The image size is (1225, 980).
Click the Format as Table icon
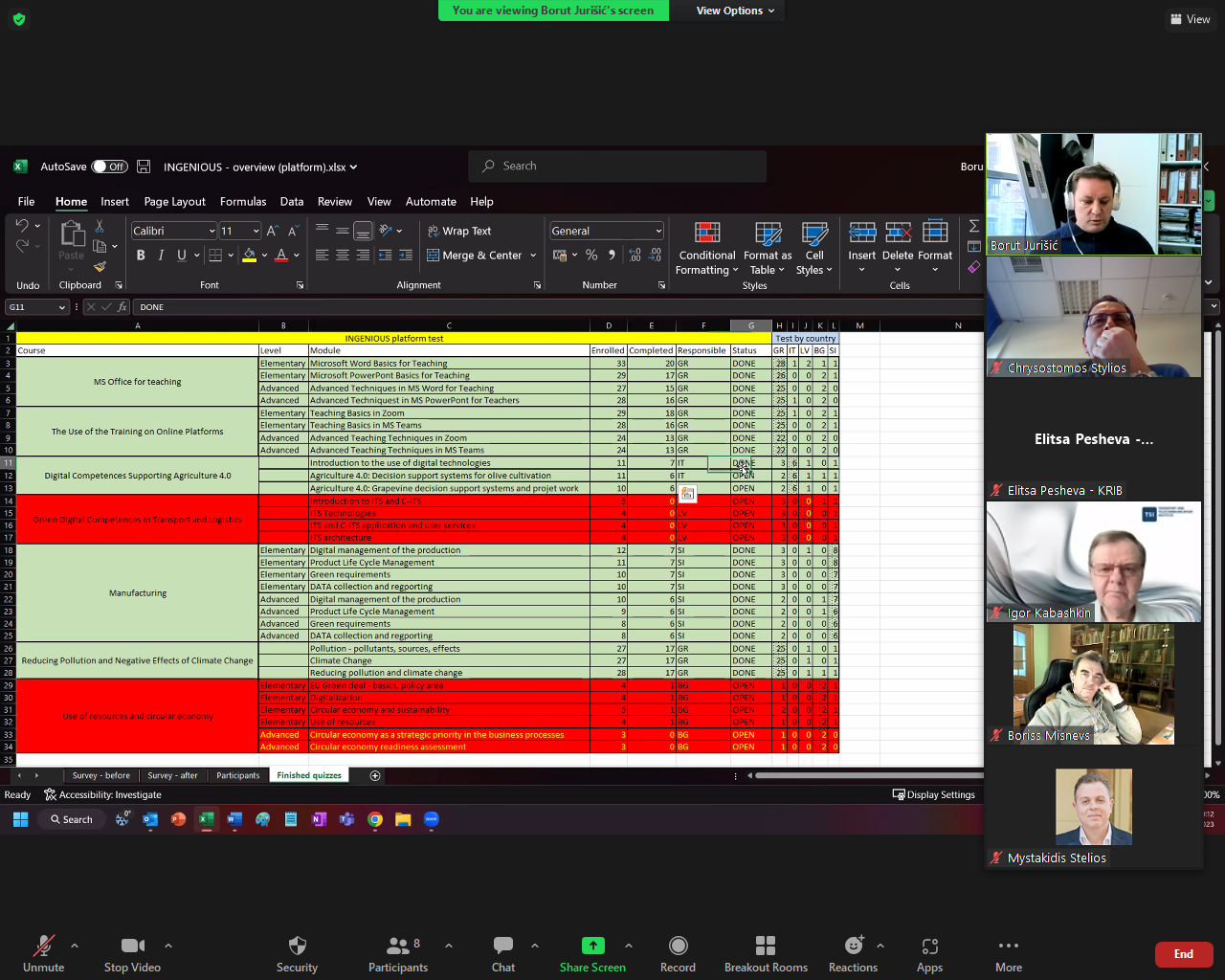click(768, 248)
